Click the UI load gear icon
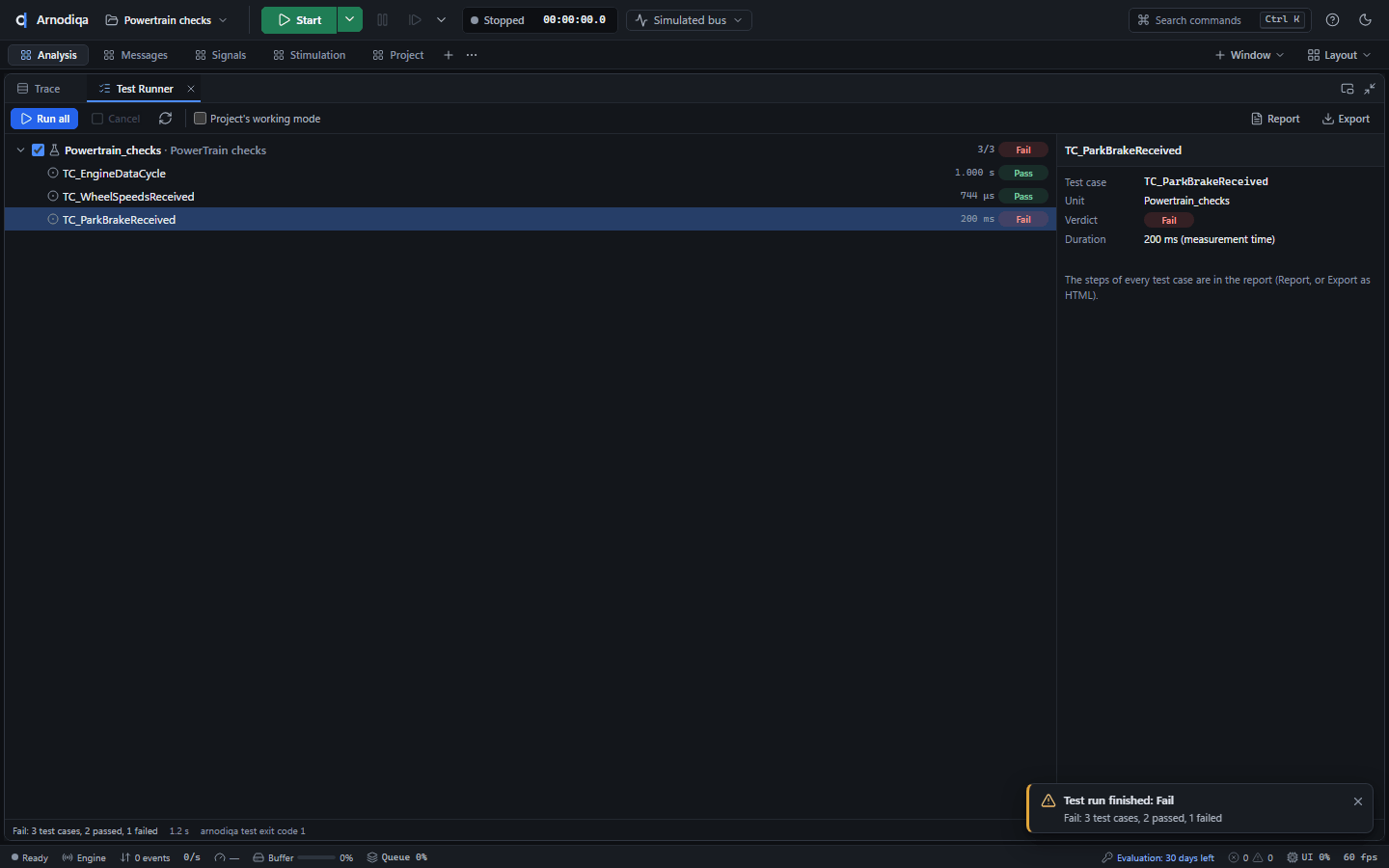1389x868 pixels. (x=1293, y=857)
